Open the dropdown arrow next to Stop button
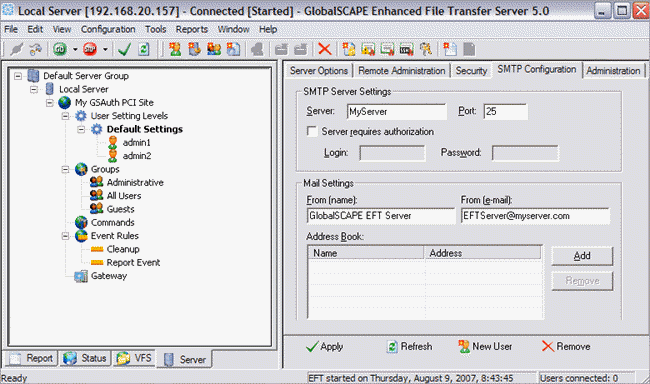This screenshot has width=650, height=384. pyautogui.click(x=105, y=50)
